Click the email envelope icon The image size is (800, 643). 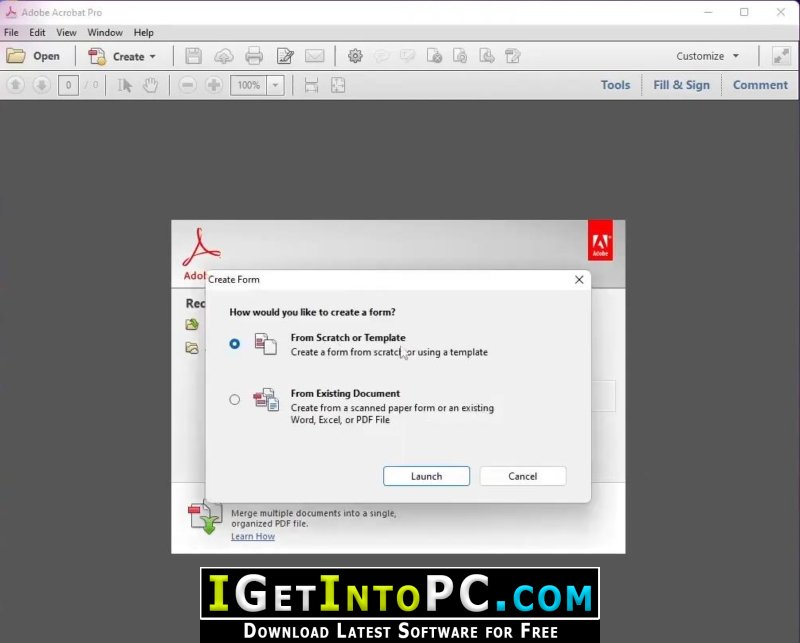pyautogui.click(x=315, y=56)
